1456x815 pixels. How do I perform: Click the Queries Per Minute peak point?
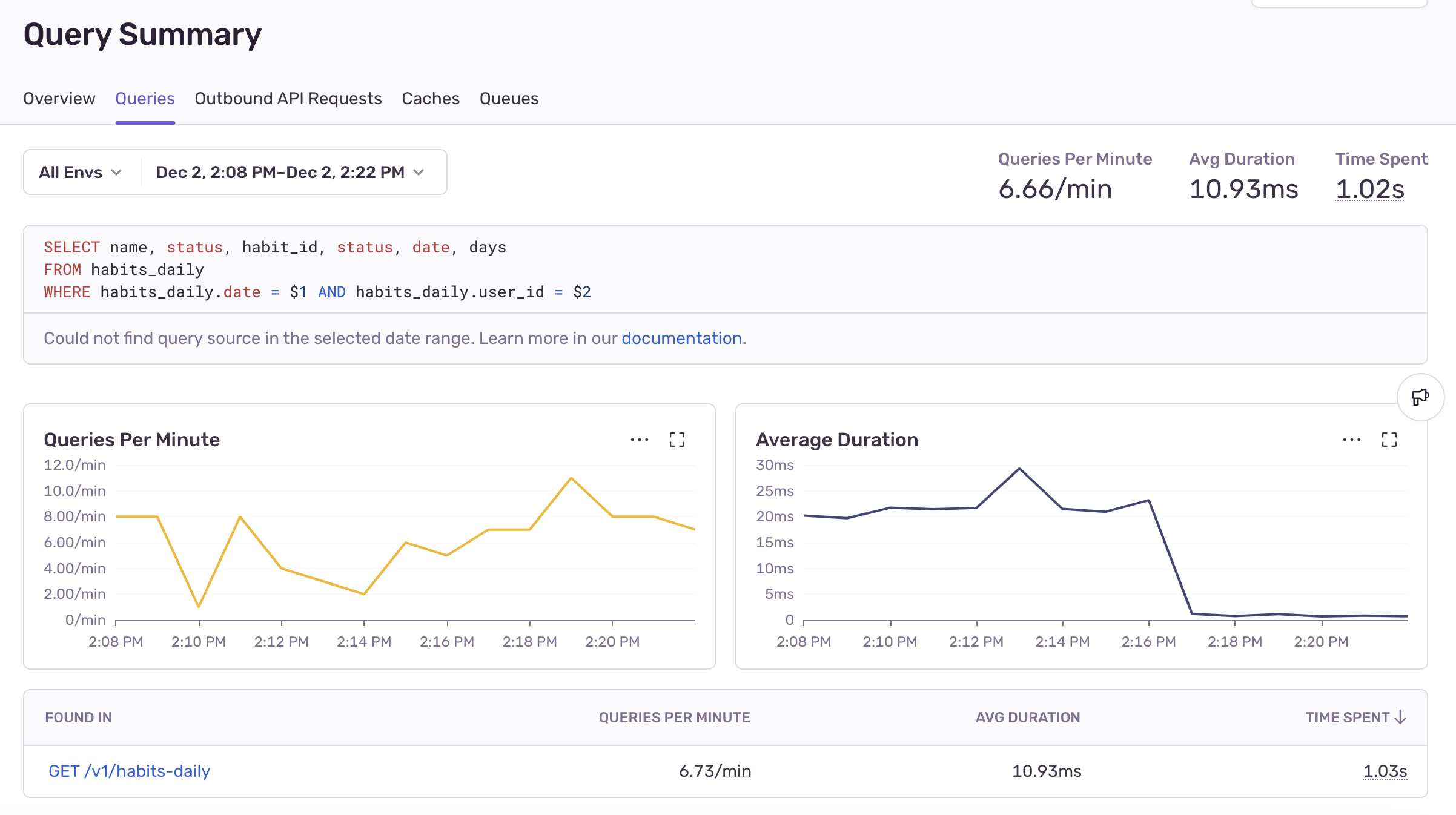coord(571,479)
